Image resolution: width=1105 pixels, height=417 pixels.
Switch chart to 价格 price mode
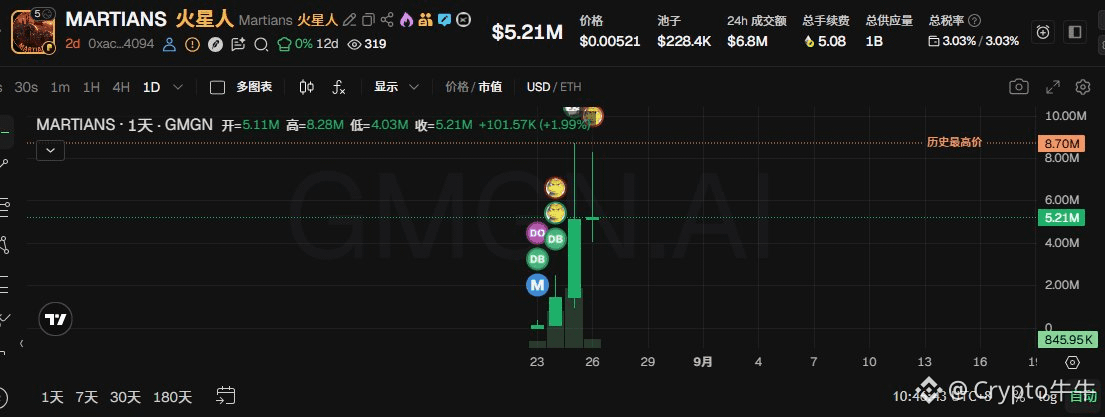coord(457,87)
